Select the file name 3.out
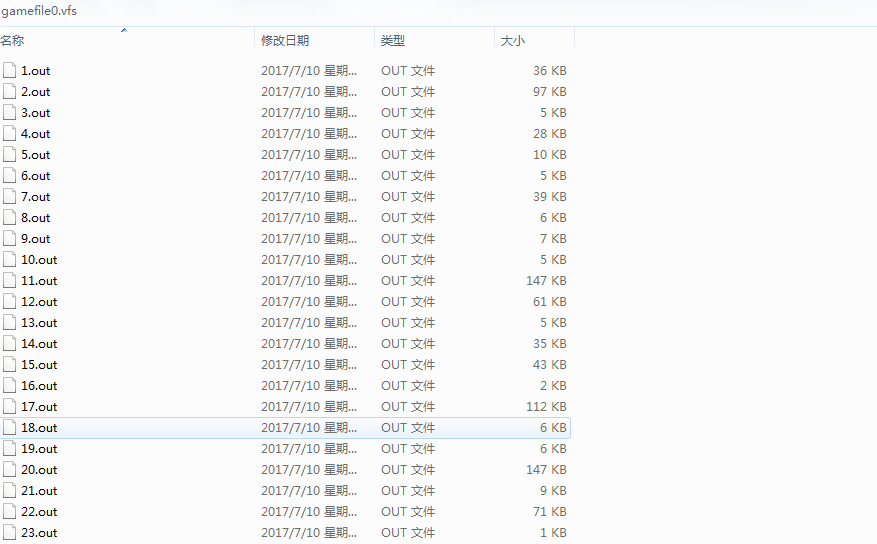Screen dimensions: 877x544 [36, 113]
